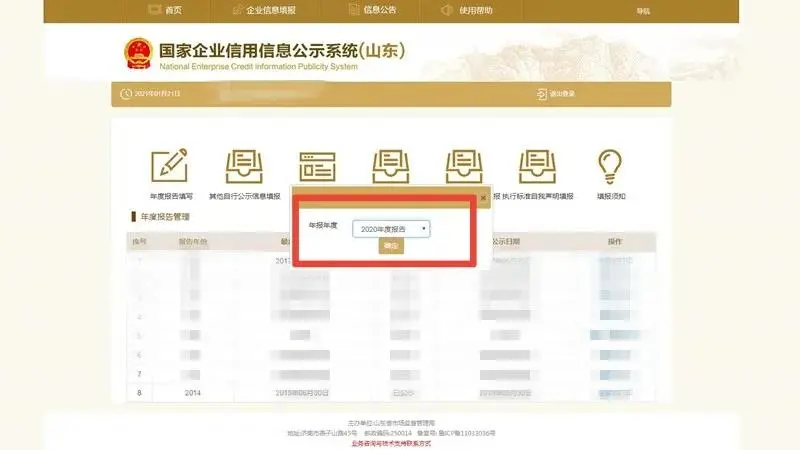Close the 年报年度 popup dialog
This screenshot has width=800, height=450.
[483, 198]
